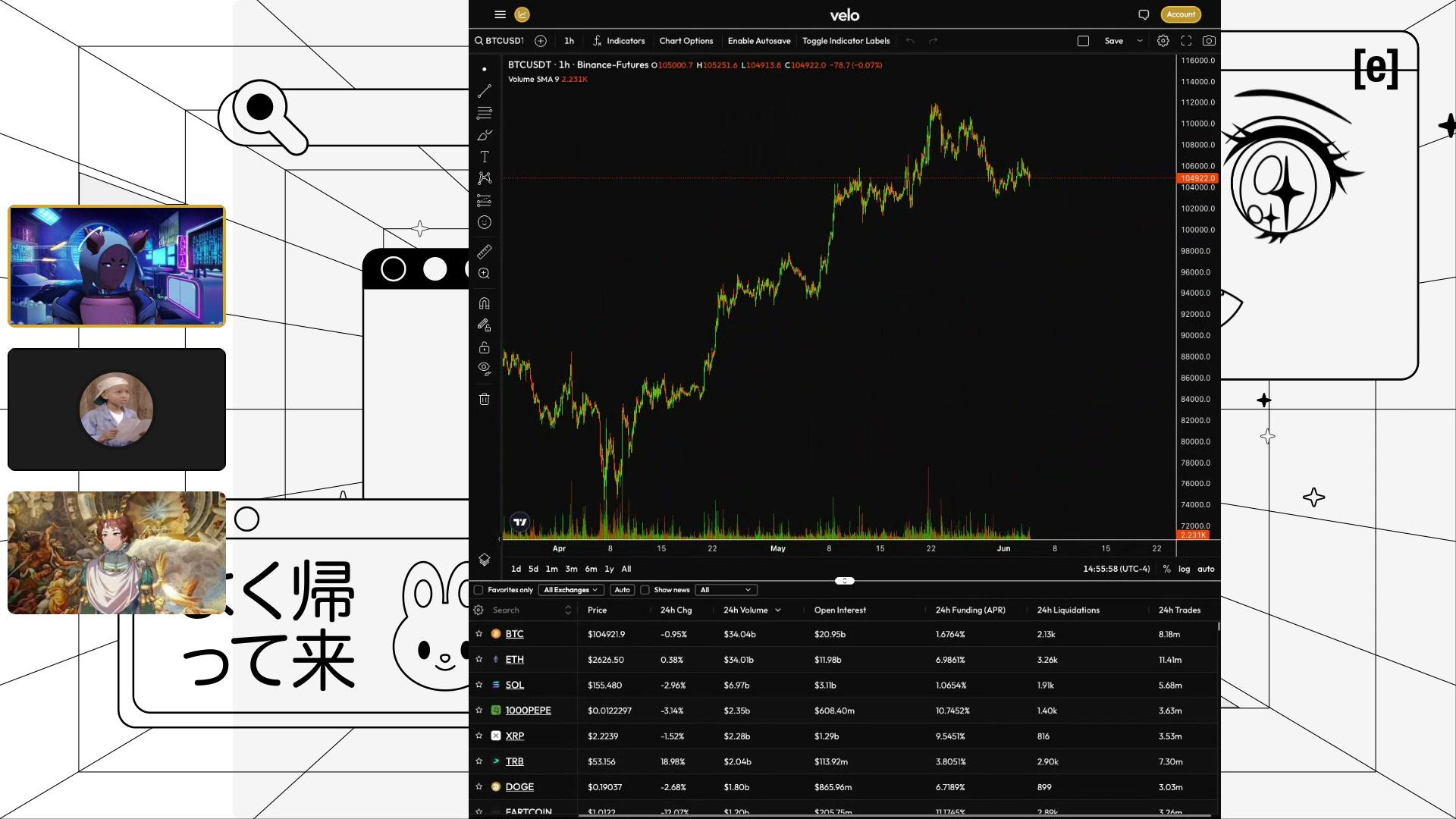Check the Show news checkbox
The image size is (1456, 819).
[x=645, y=590]
